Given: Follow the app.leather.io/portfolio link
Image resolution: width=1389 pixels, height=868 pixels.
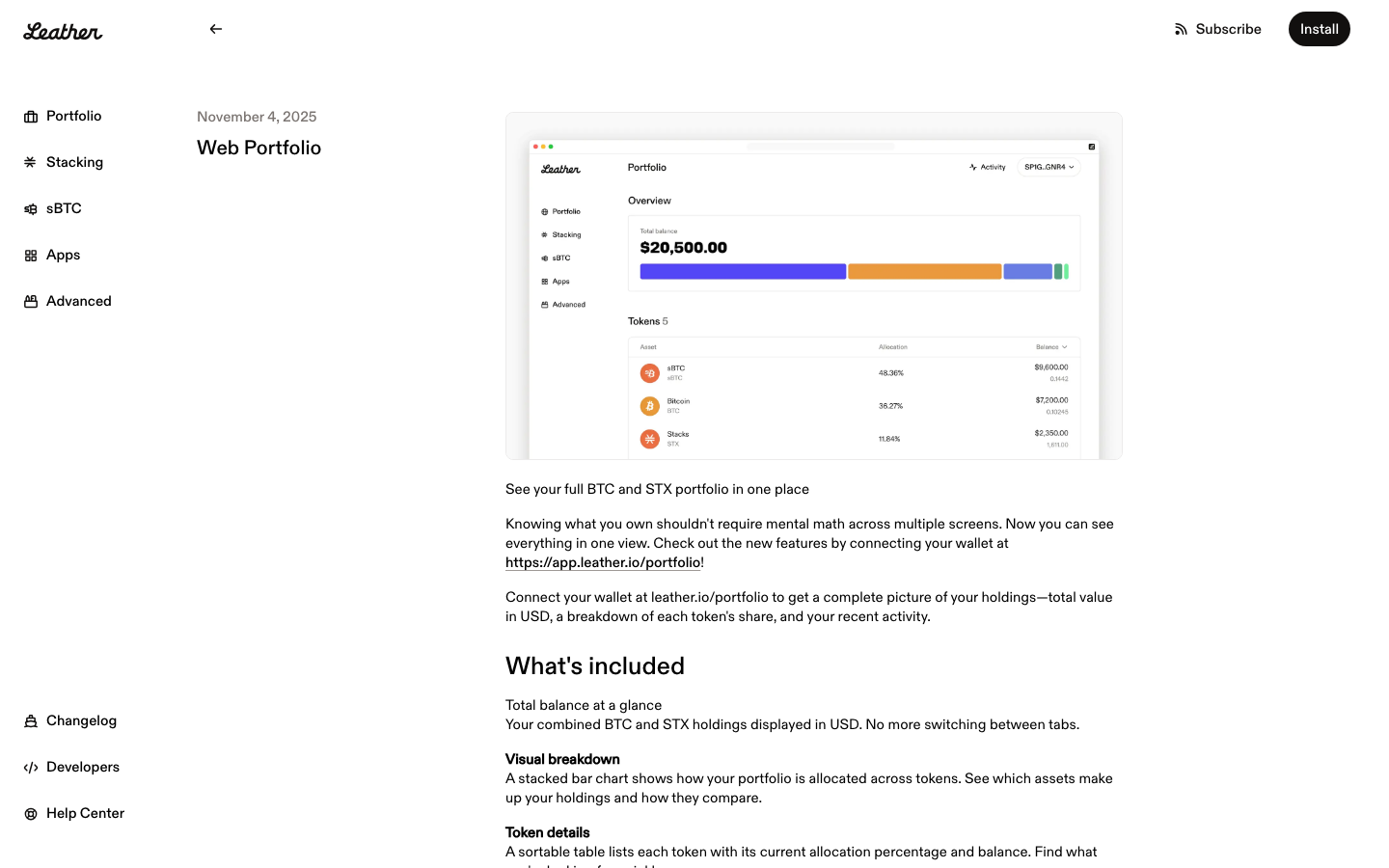Looking at the screenshot, I should (603, 563).
